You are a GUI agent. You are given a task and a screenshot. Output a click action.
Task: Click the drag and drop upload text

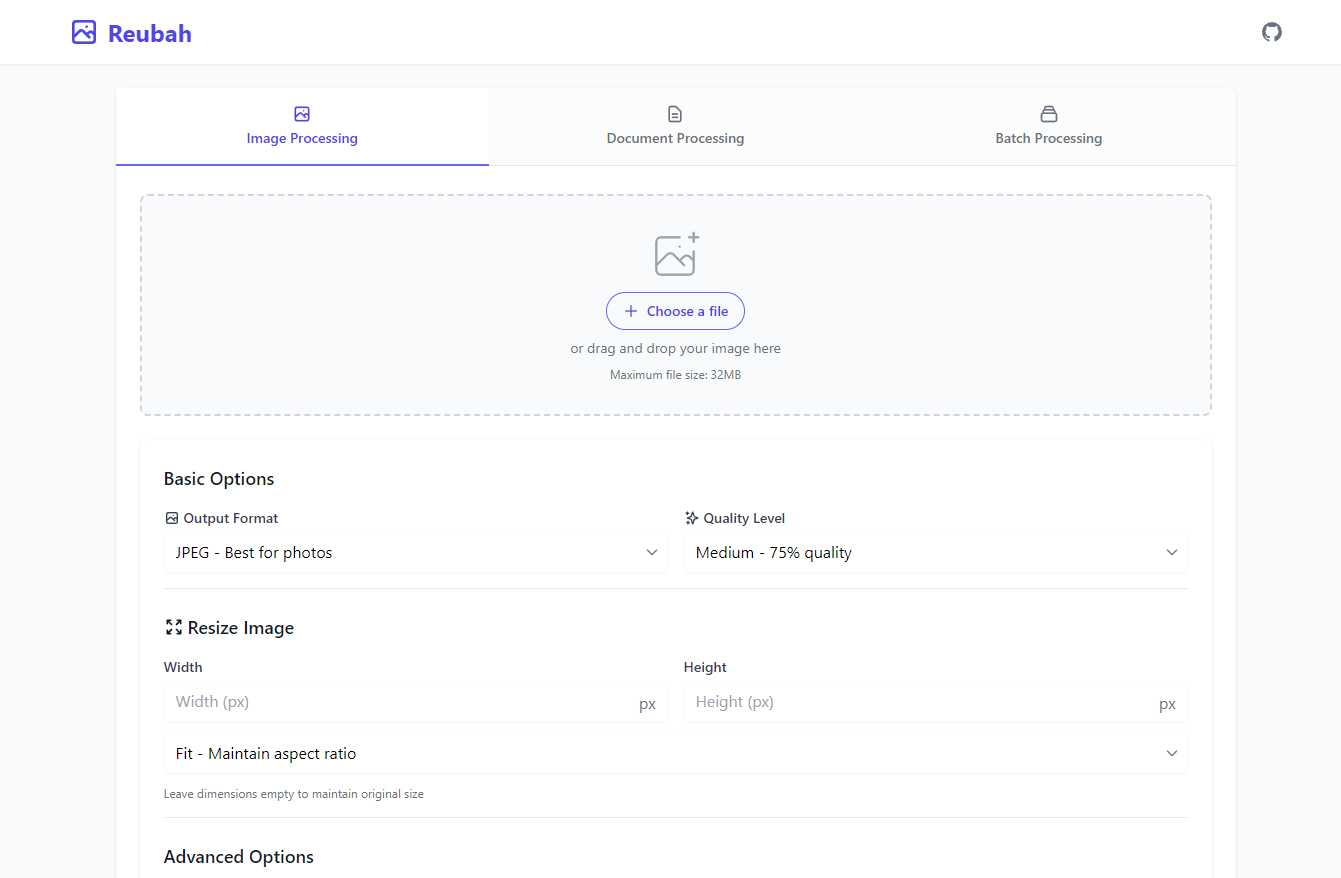coord(675,349)
